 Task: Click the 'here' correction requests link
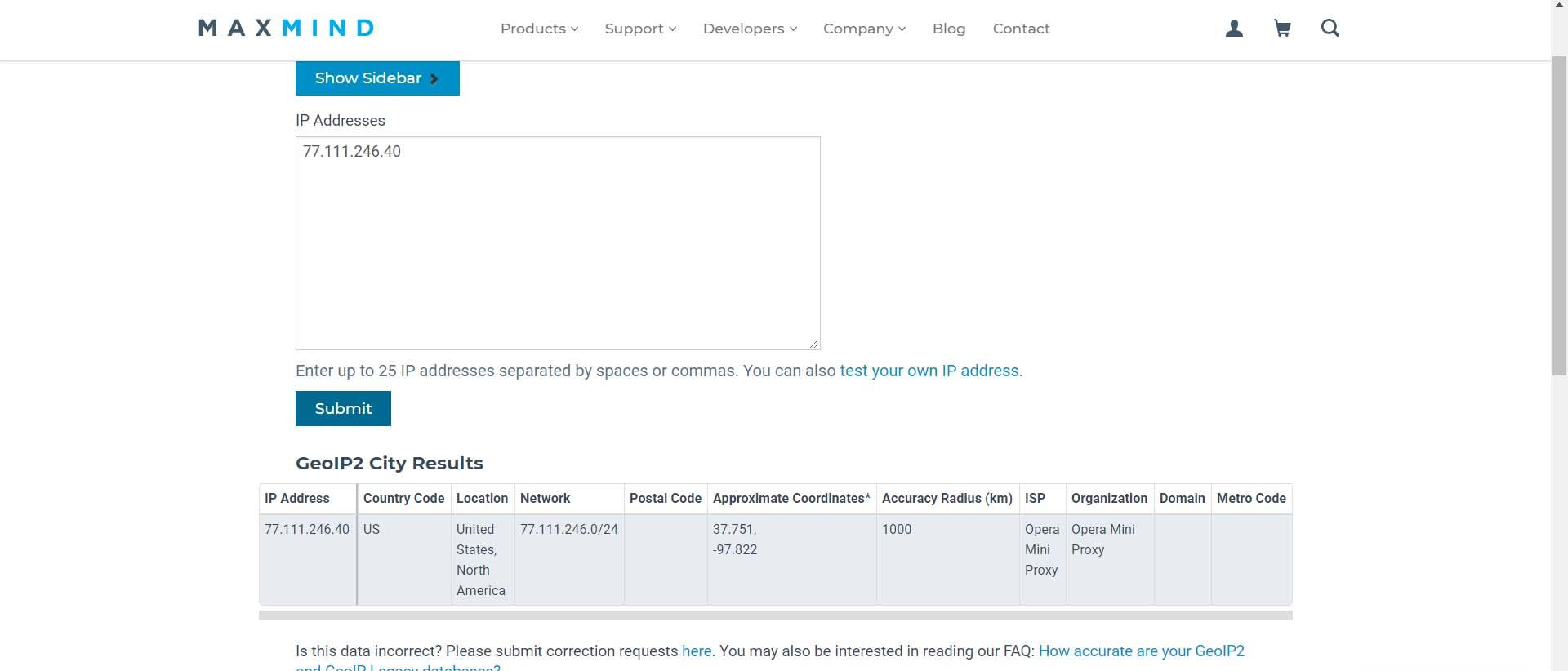[x=697, y=651]
